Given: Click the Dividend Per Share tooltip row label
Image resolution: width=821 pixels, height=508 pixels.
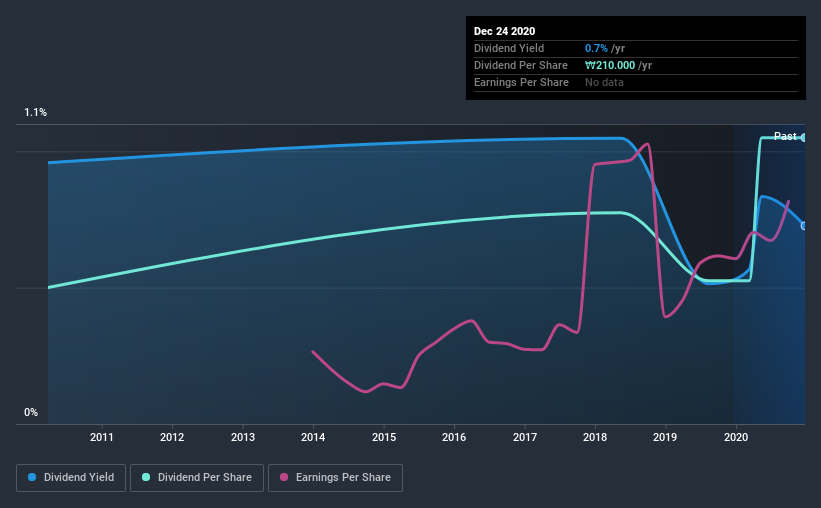Looking at the screenshot, I should pos(520,65).
